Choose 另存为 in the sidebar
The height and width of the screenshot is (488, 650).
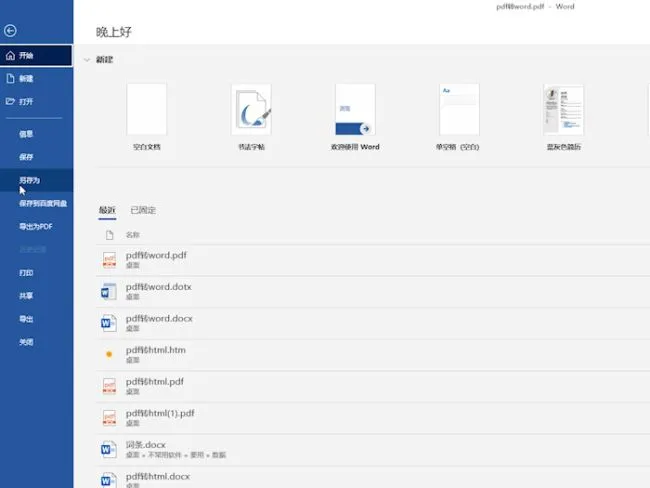36,180
